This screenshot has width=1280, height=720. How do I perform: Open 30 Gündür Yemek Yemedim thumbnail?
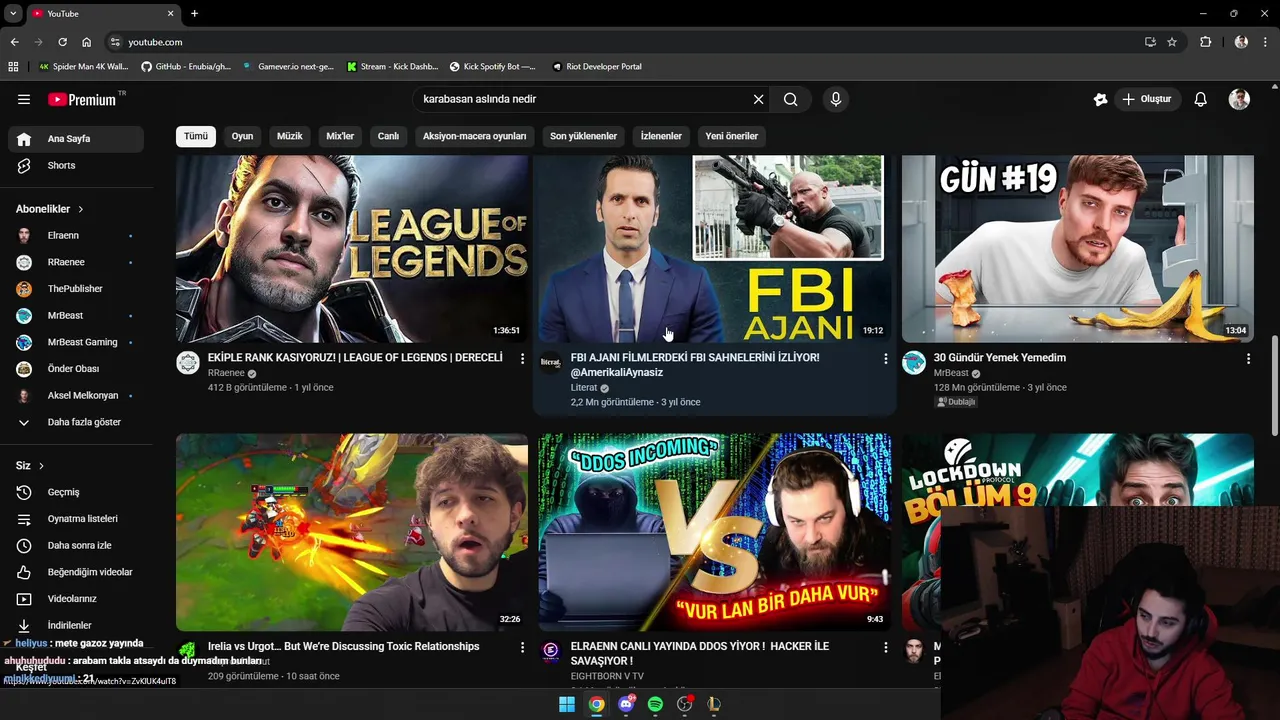pos(1077,249)
